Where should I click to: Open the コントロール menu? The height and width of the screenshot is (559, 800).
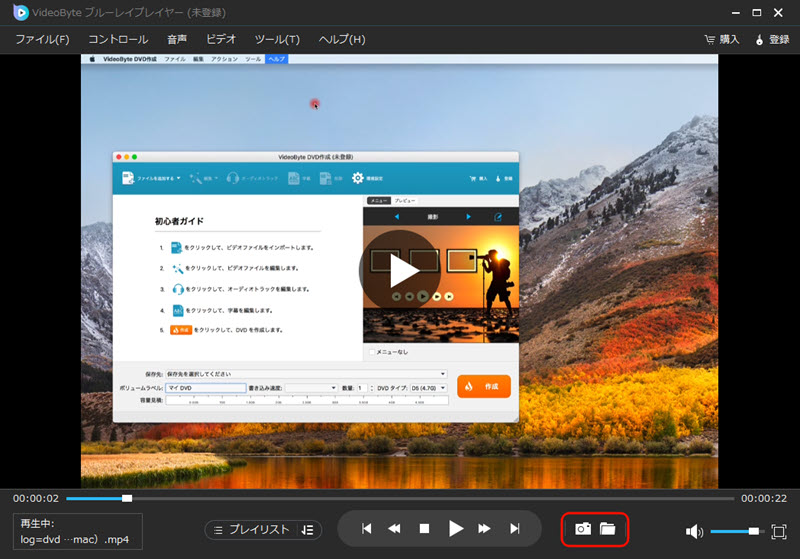tap(118, 39)
